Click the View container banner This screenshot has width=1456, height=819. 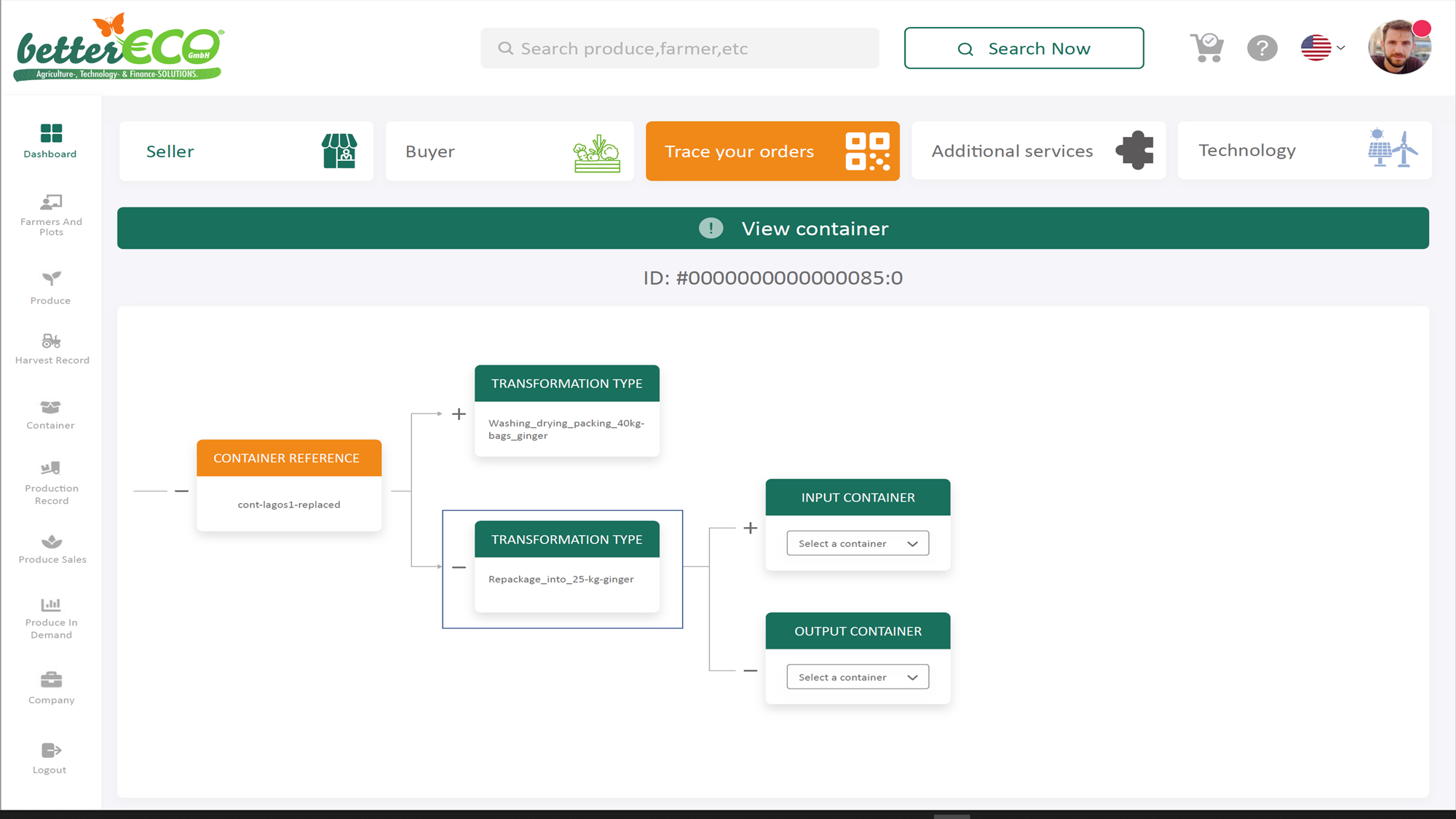(x=772, y=228)
